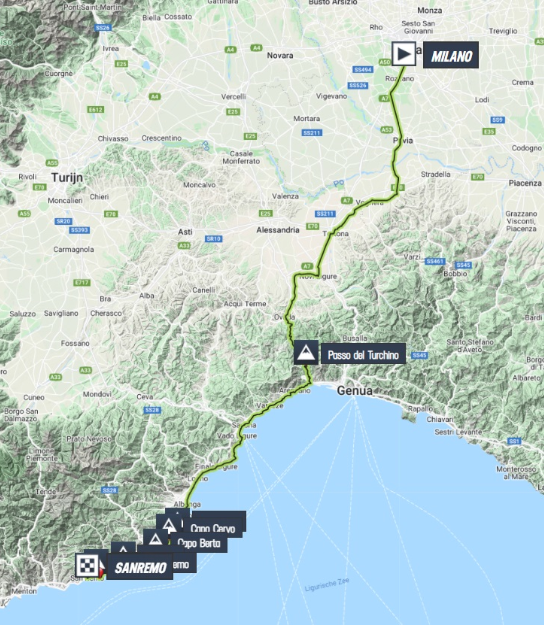Click the Turijn city name
Image resolution: width=544 pixels, height=625 pixels.
click(x=67, y=178)
